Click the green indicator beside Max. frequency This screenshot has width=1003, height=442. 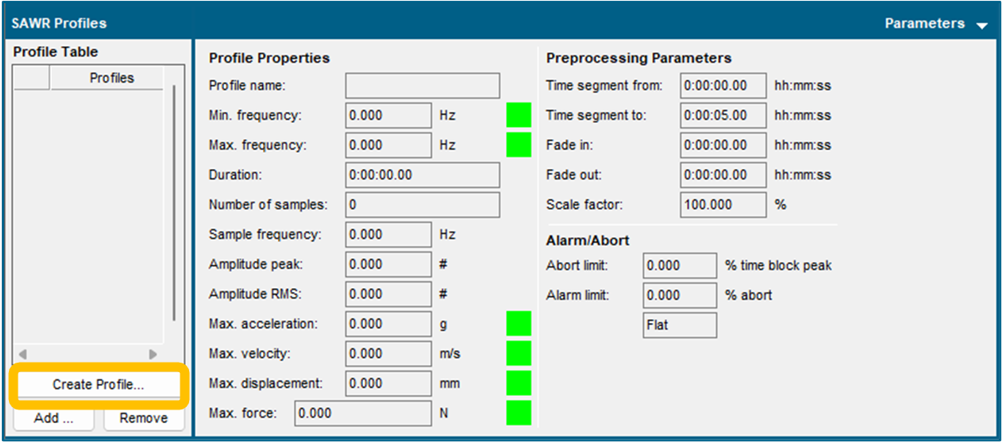coord(519,145)
